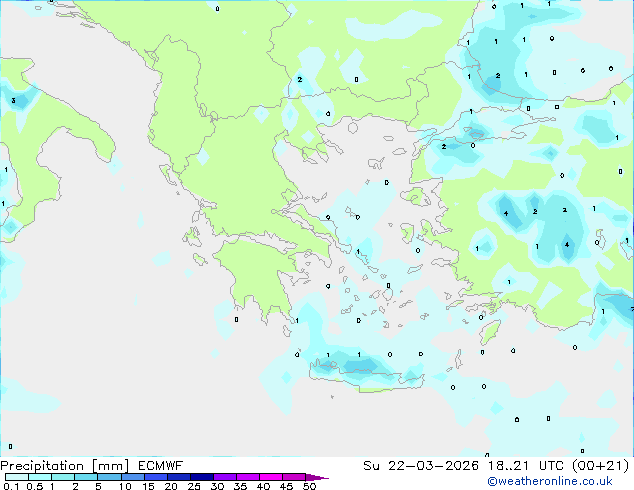Click legend label '10'
The image size is (634, 490).
tap(125, 486)
